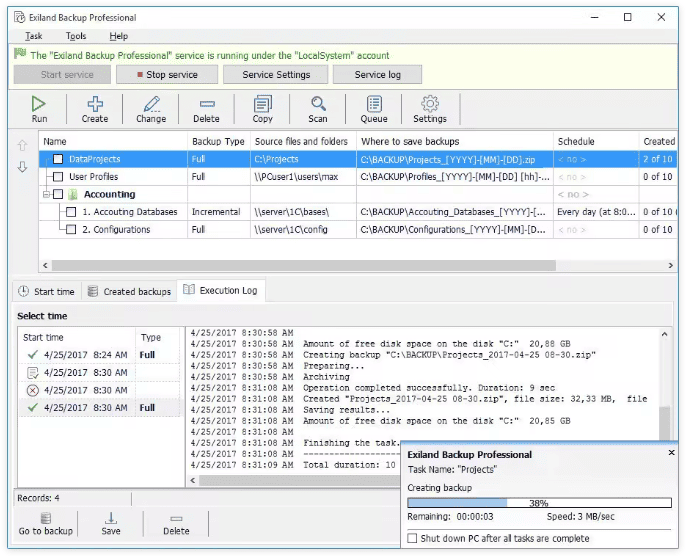
Task: Open the task Queue
Action: tap(374, 109)
